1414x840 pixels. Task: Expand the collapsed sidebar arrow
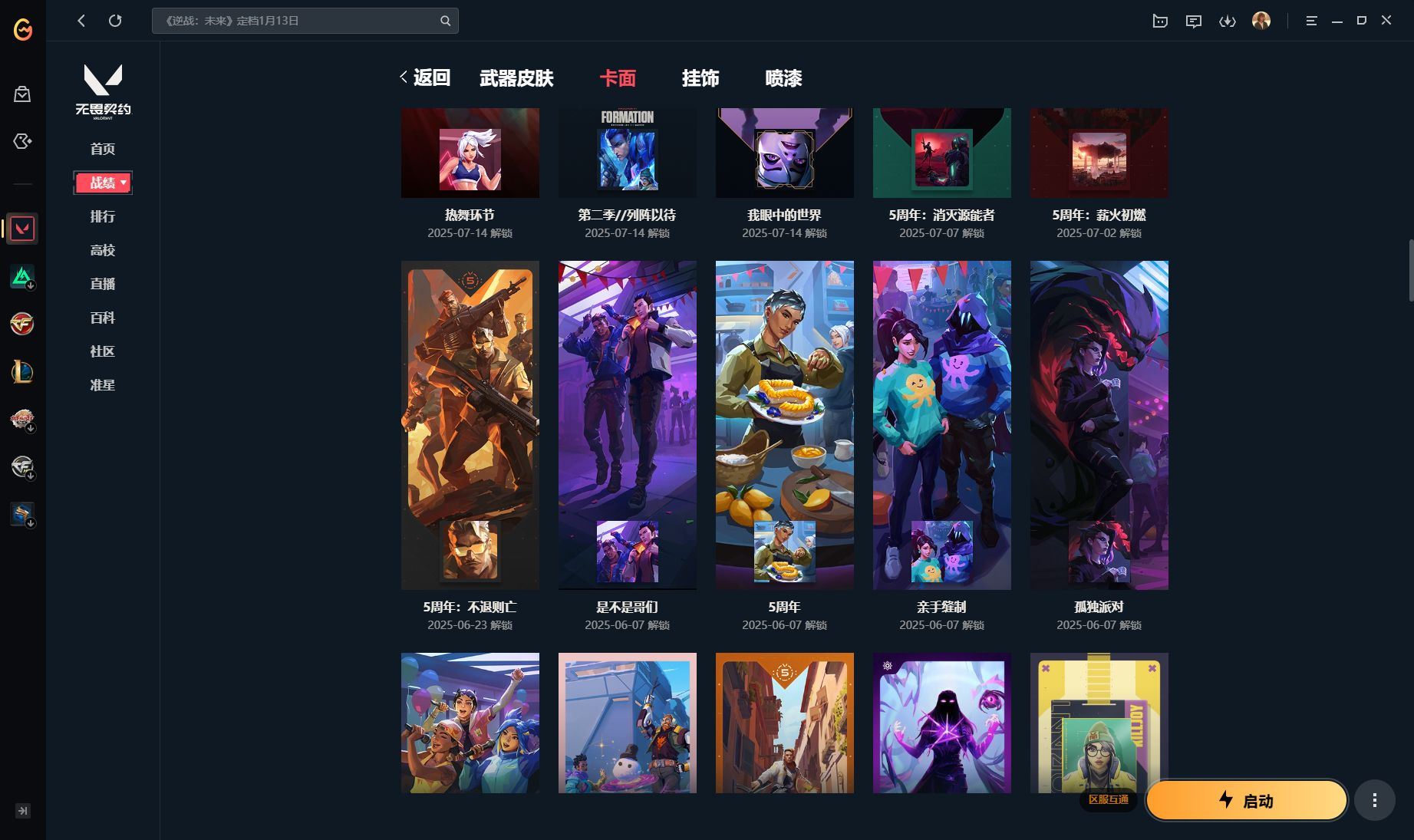tap(22, 811)
